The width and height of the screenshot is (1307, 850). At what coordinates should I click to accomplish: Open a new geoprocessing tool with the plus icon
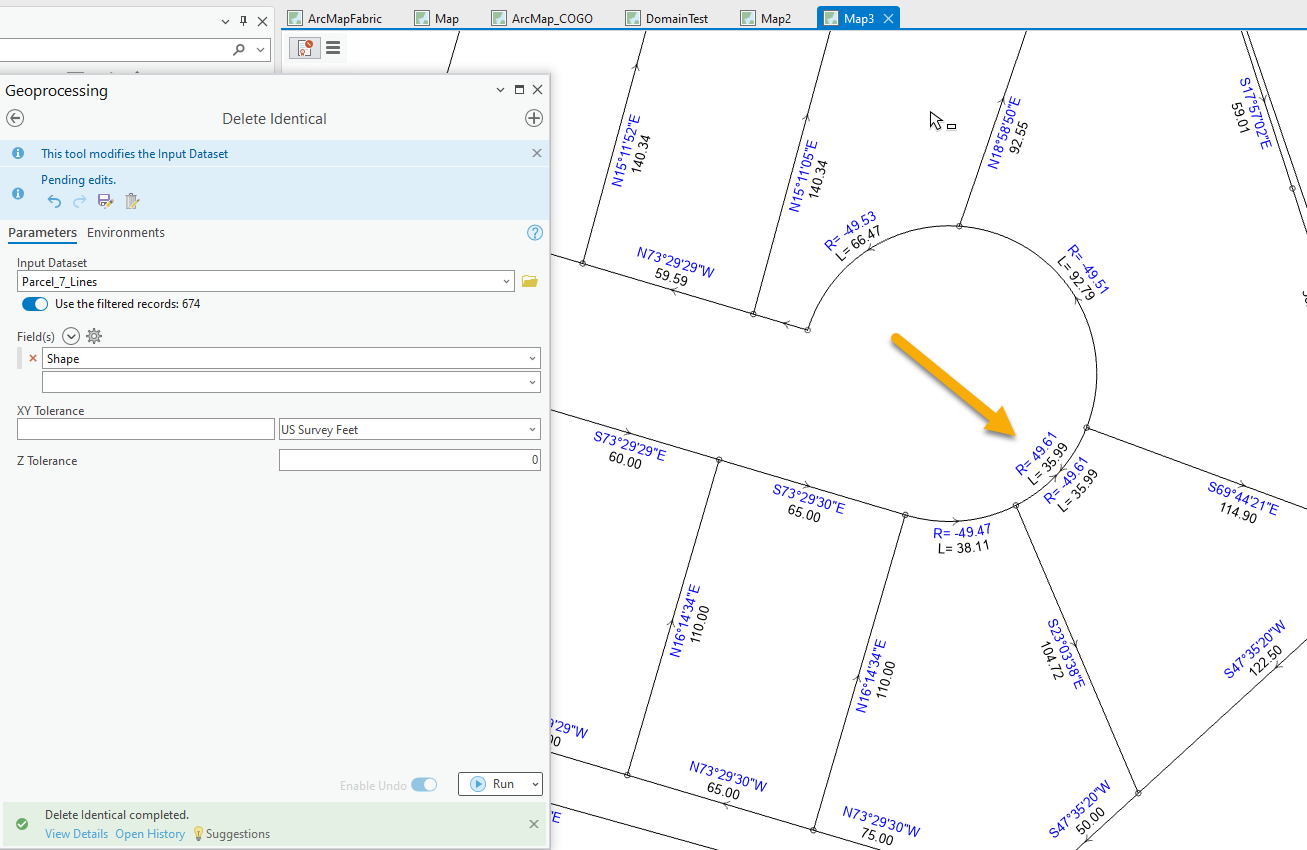point(534,118)
